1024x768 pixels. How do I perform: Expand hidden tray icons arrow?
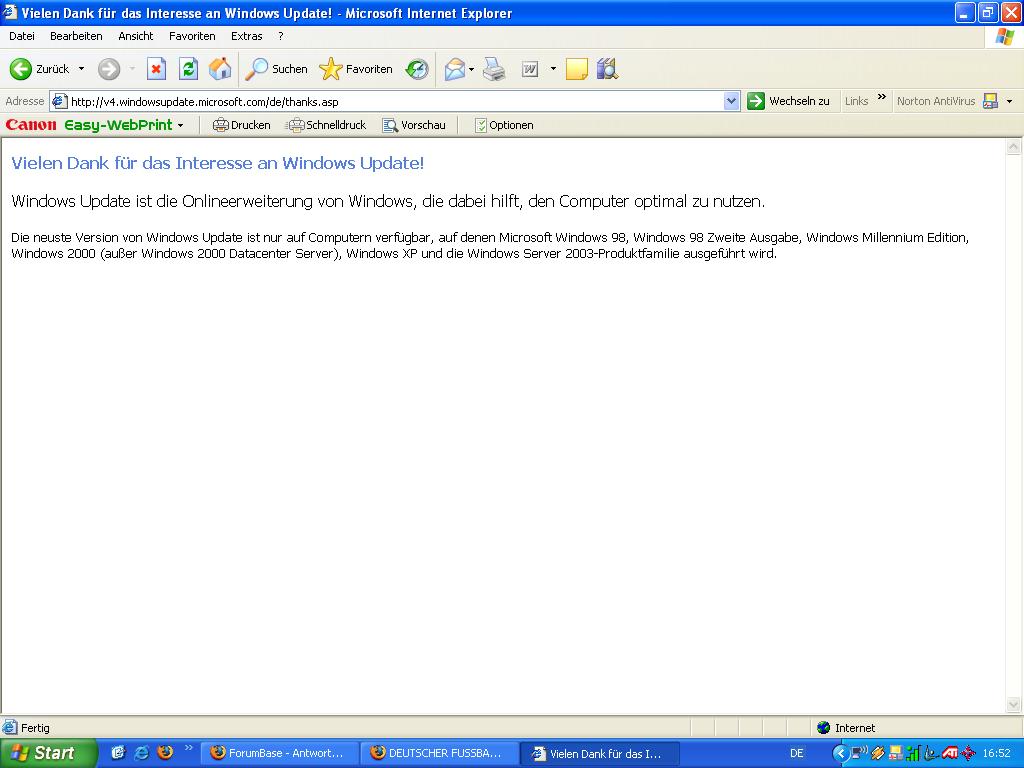841,754
